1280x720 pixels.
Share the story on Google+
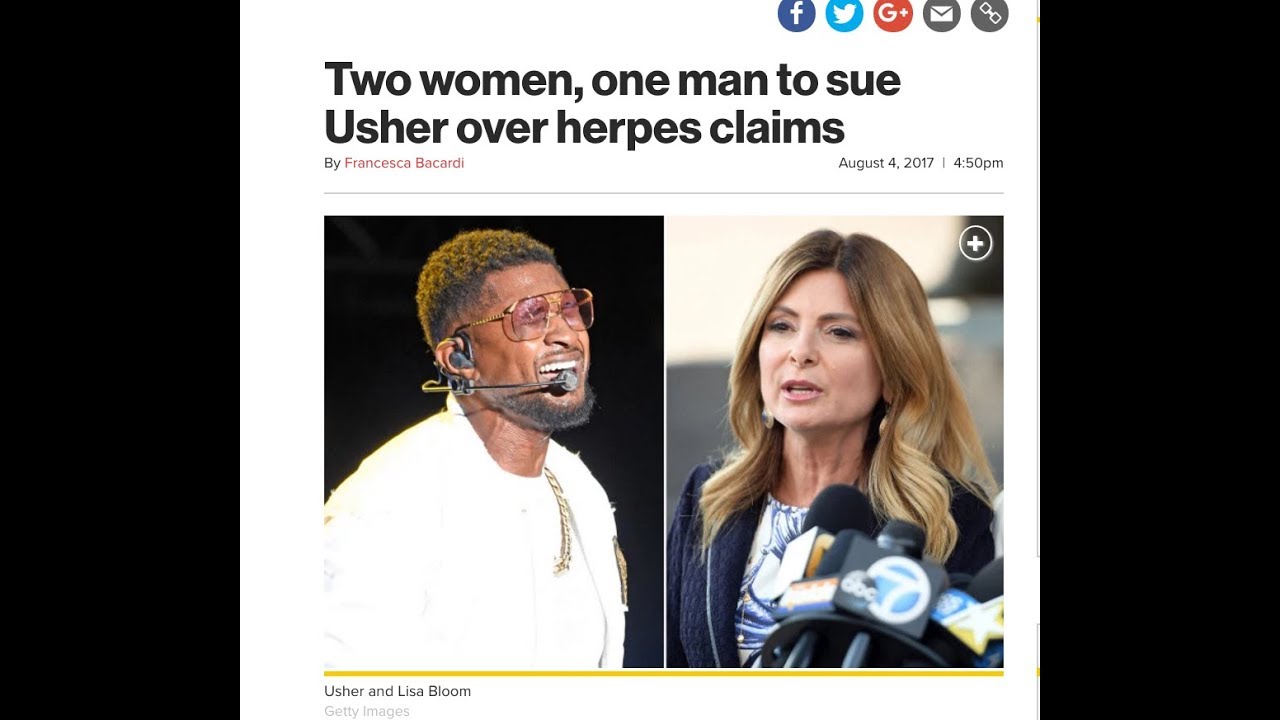pyautogui.click(x=893, y=14)
